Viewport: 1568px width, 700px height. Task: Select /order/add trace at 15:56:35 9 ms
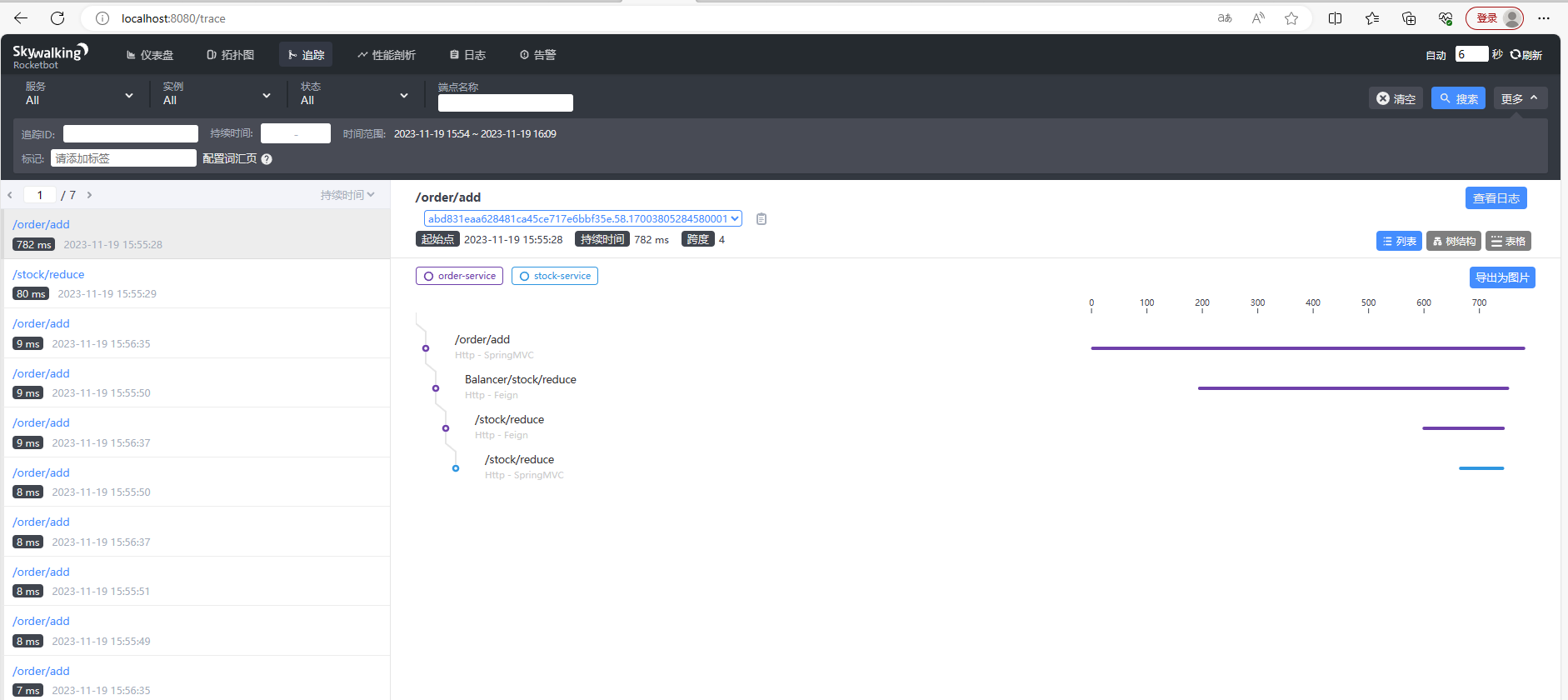[x=197, y=333]
